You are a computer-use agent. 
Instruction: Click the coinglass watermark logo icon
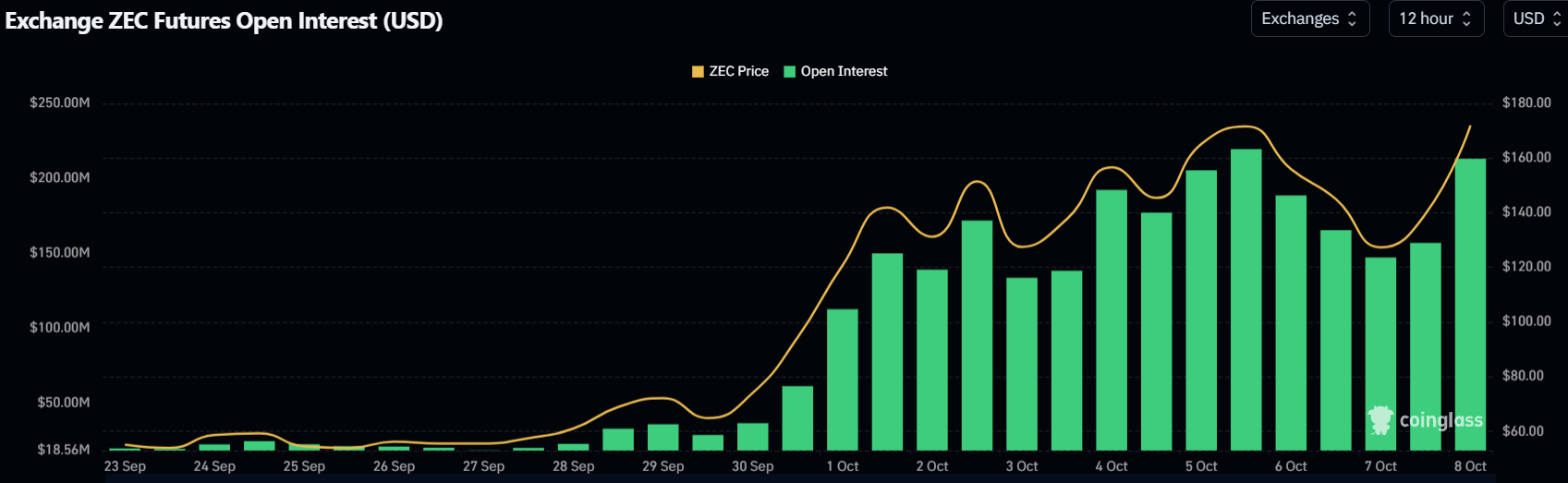pyautogui.click(x=1380, y=420)
